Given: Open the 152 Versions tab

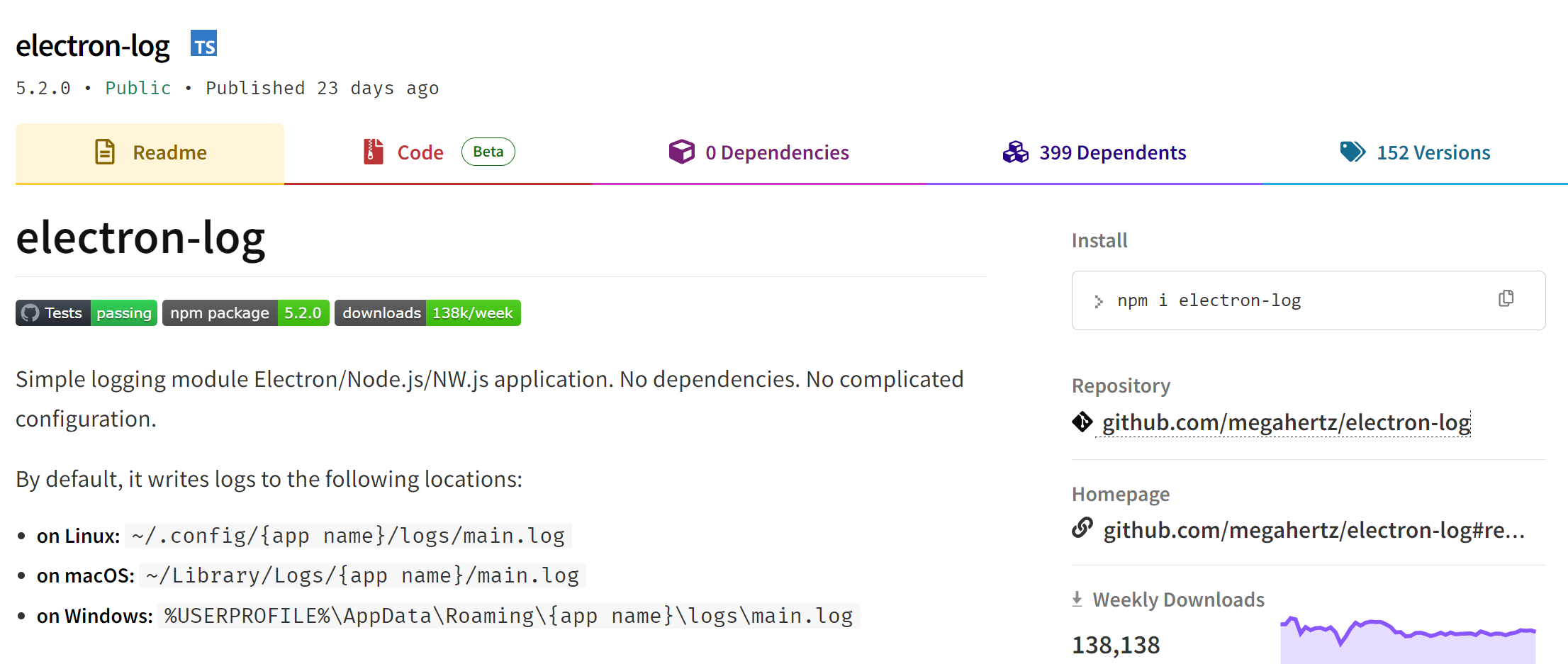Looking at the screenshot, I should 1415,153.
